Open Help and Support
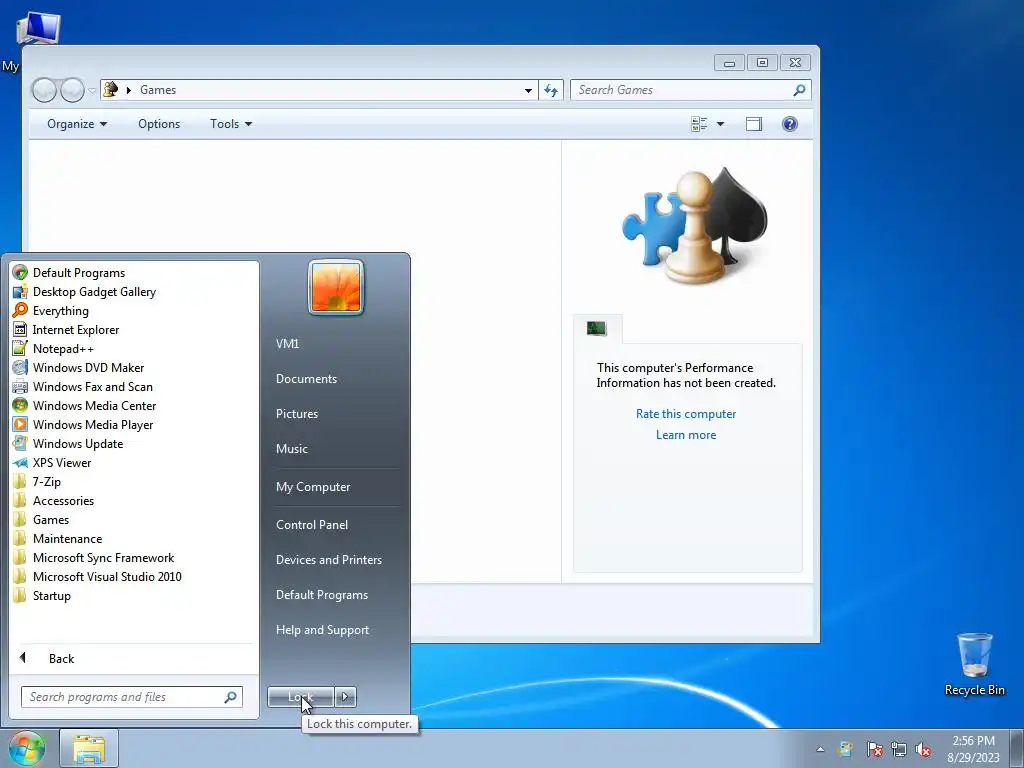This screenshot has height=768, width=1024. pos(322,630)
